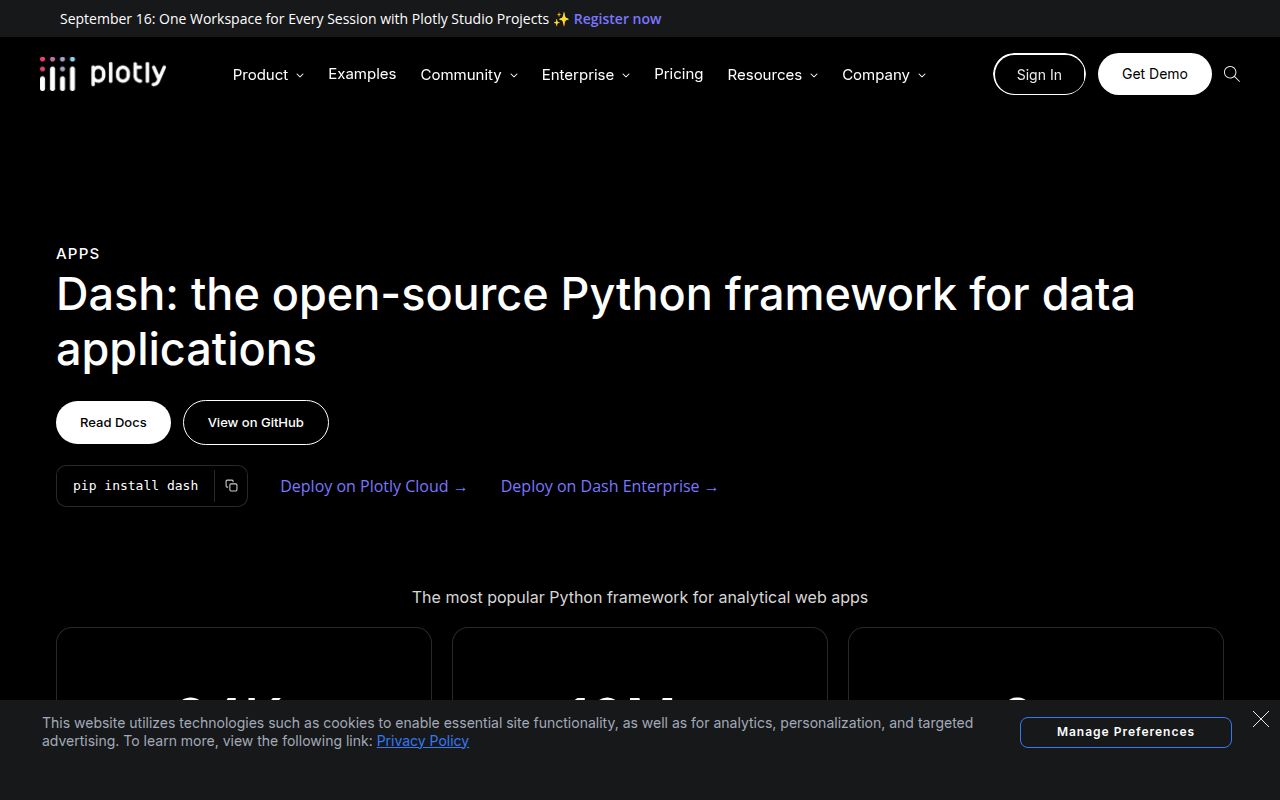Image resolution: width=1280 pixels, height=800 pixels.
Task: Click the pip install dash command text
Action: click(x=136, y=486)
